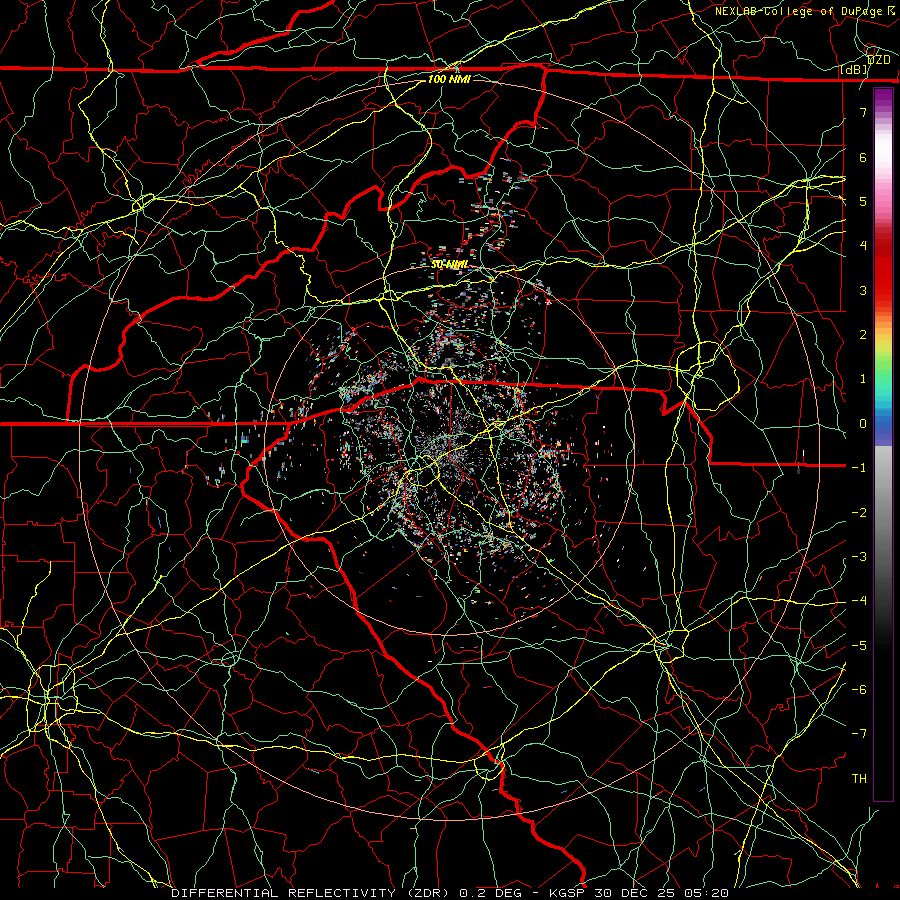Click the -6 value on the color scale

(859, 690)
